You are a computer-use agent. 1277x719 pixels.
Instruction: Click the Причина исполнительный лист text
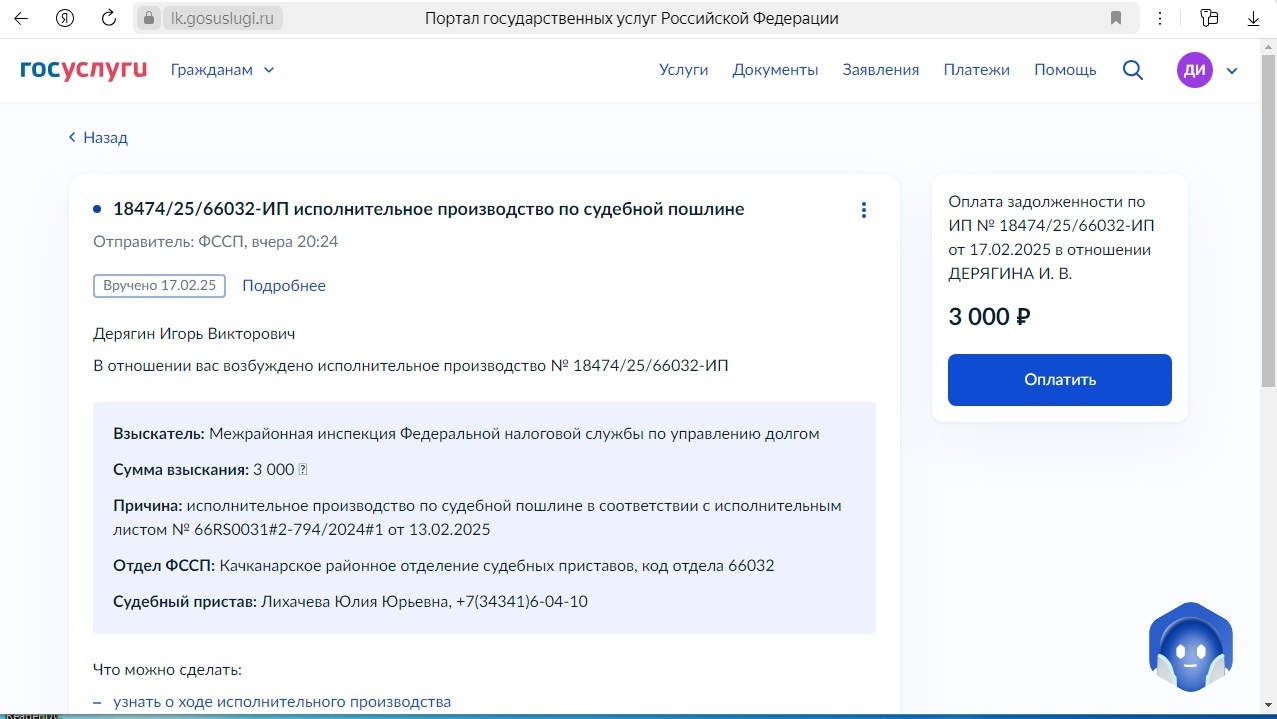[x=477, y=517]
